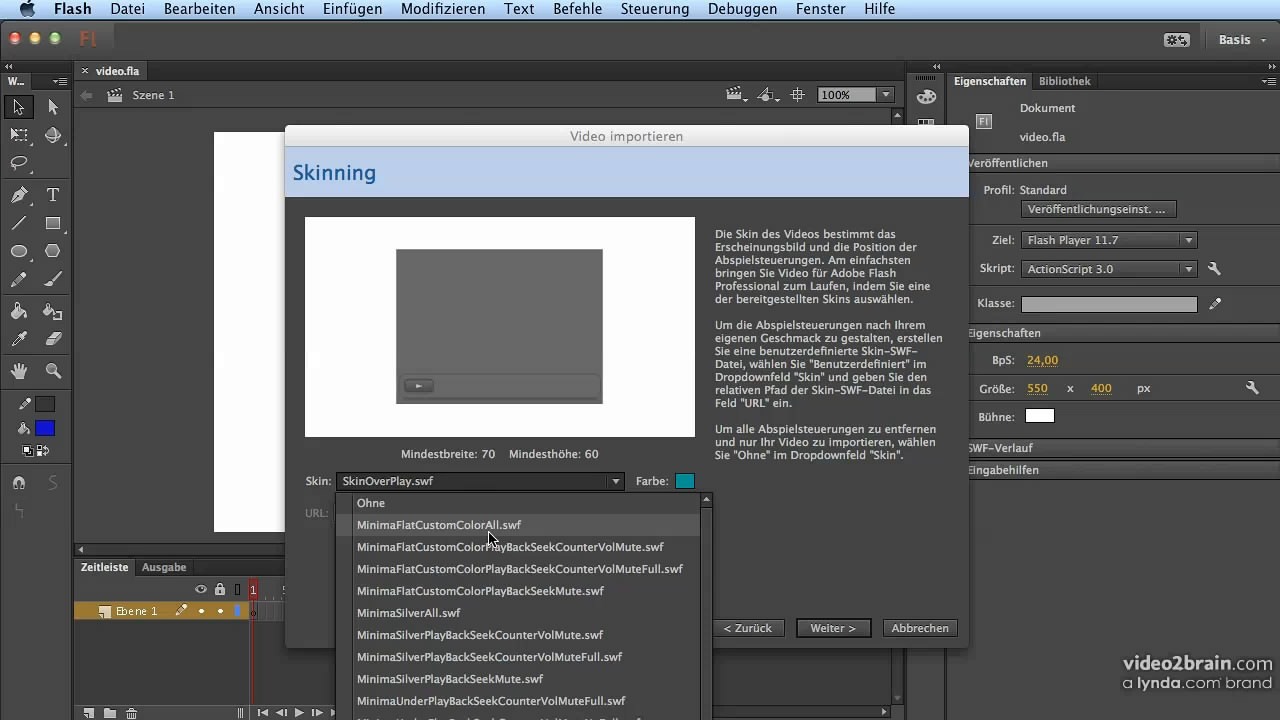Viewport: 1280px width, 720px height.
Task: Select the Pen tool in the toolbox
Action: point(19,194)
